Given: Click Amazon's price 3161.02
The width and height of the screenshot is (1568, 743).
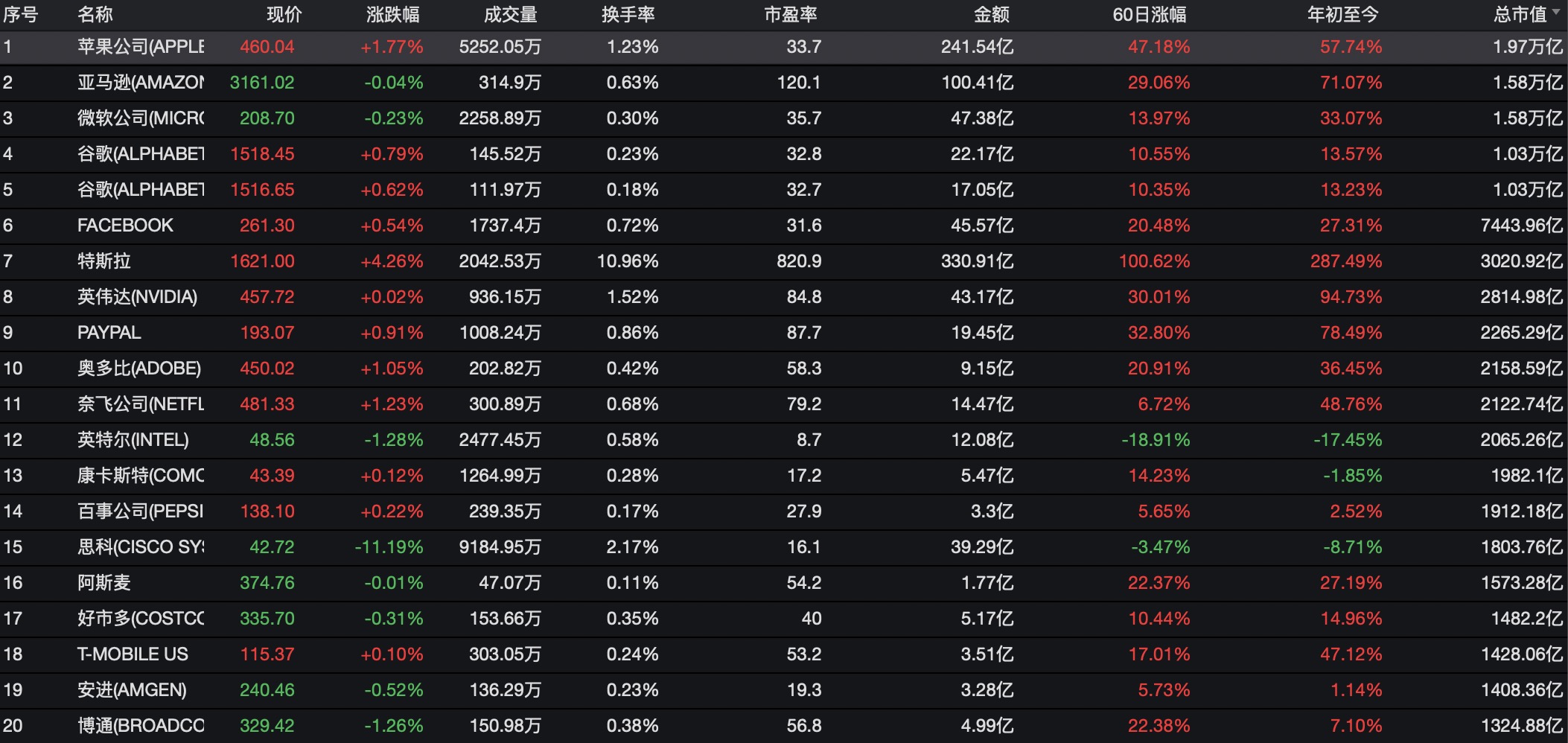Looking at the screenshot, I should click(x=262, y=83).
